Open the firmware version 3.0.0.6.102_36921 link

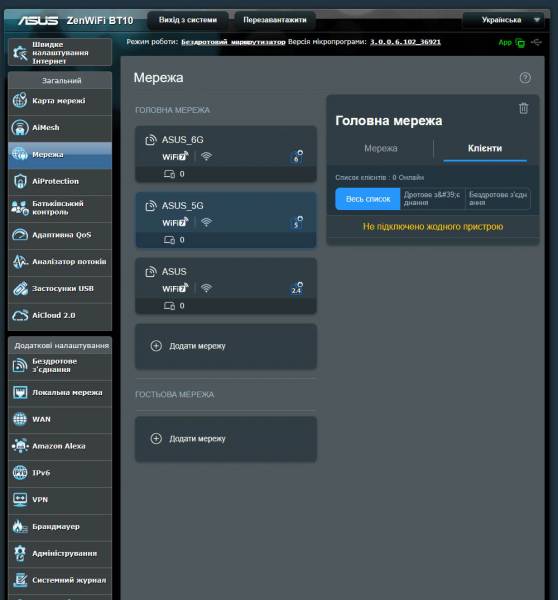[405, 42]
